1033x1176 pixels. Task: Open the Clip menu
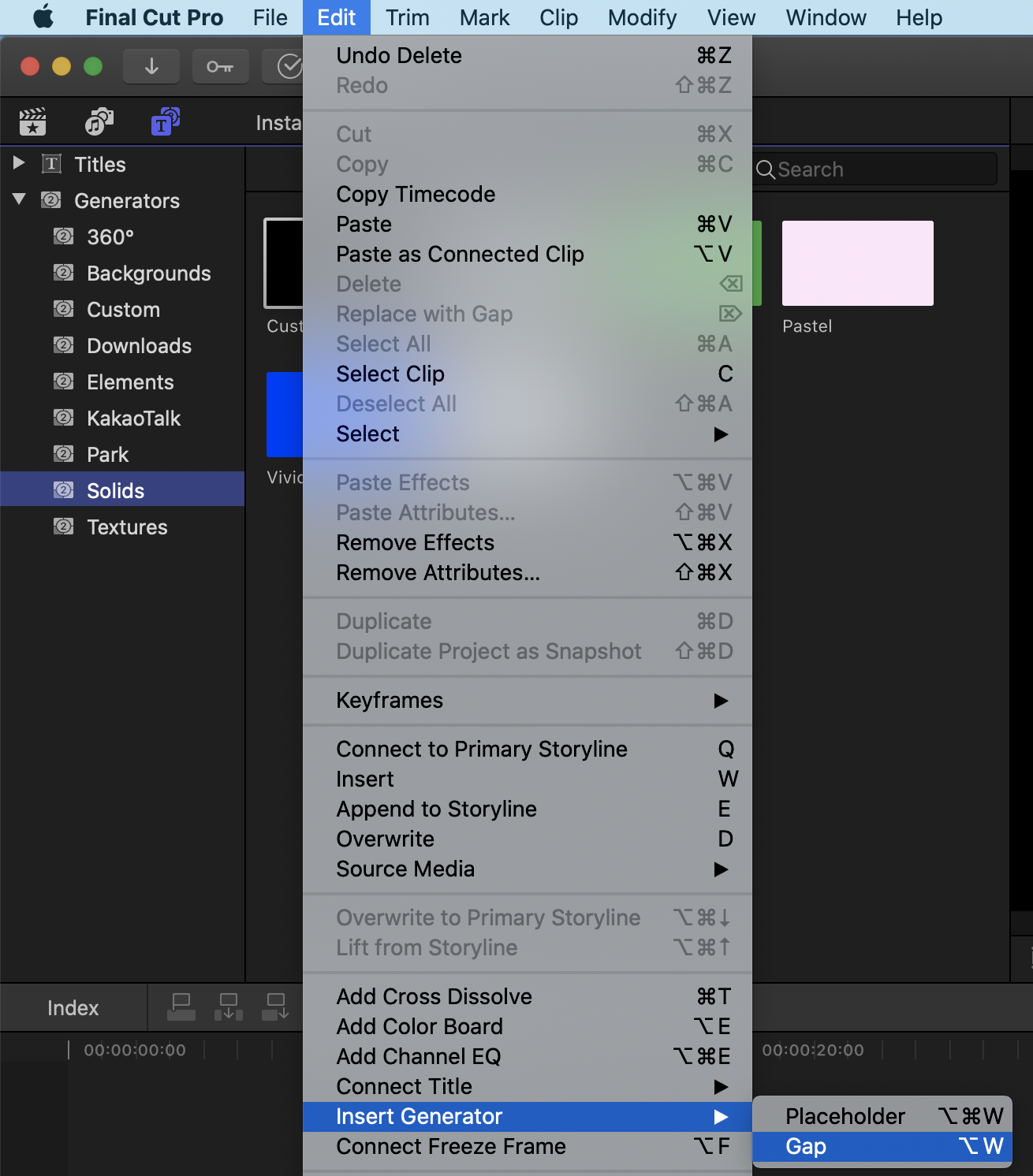tap(559, 17)
